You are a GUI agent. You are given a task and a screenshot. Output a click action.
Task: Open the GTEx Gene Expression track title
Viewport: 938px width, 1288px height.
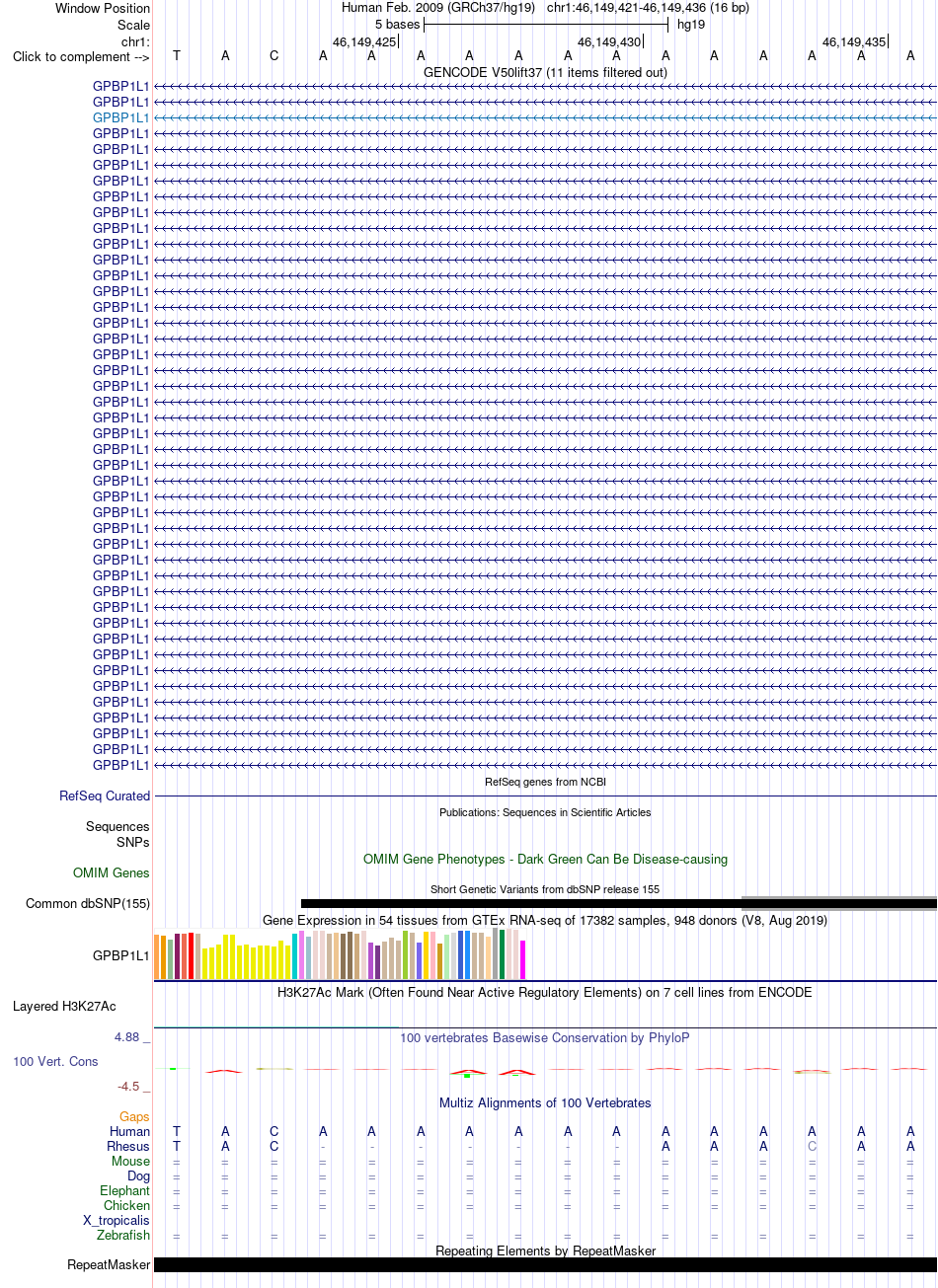coord(545,920)
